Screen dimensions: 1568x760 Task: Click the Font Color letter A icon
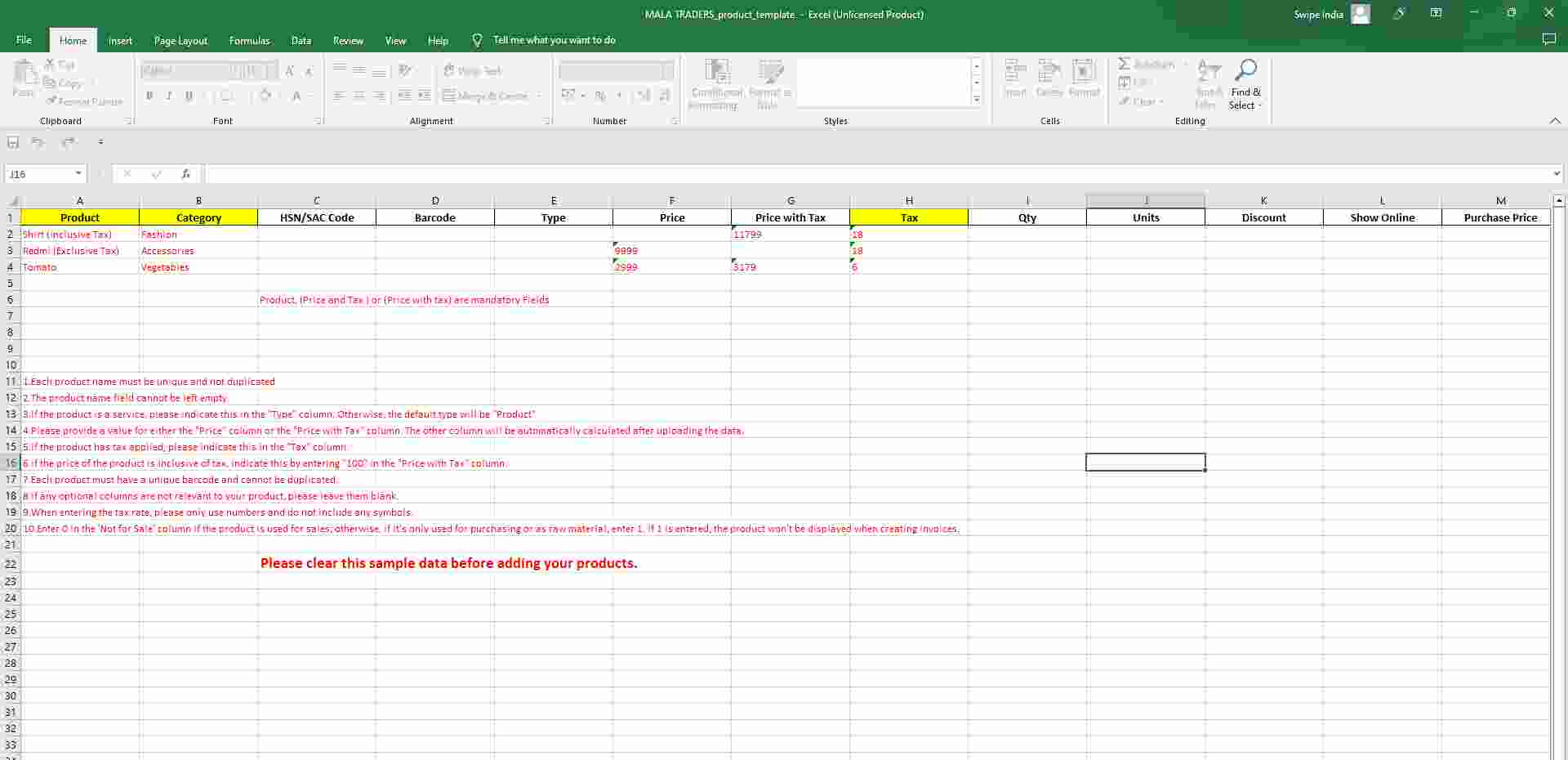[x=296, y=96]
